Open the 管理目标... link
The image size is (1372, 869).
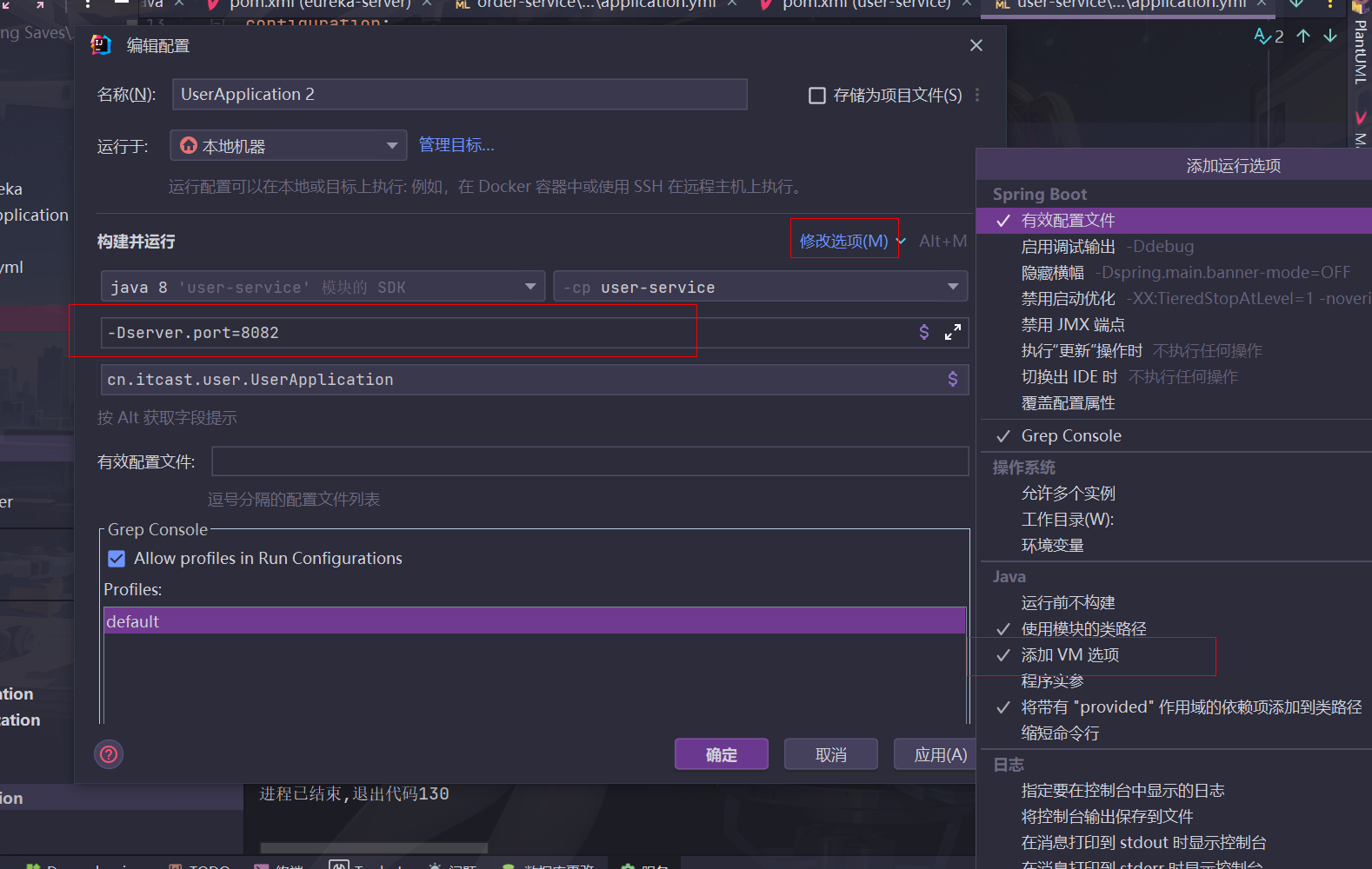(456, 145)
